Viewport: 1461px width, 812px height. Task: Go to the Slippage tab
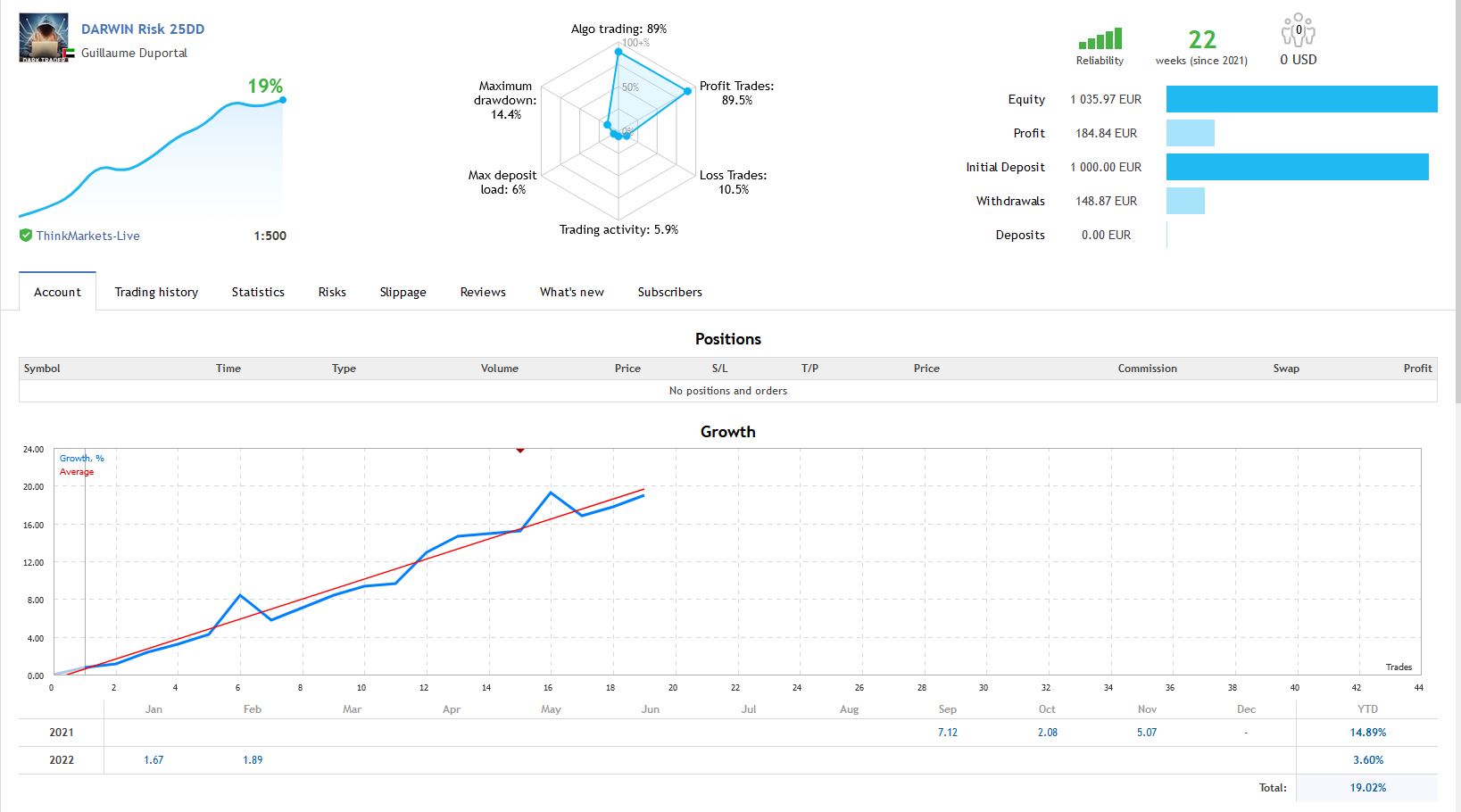click(403, 292)
